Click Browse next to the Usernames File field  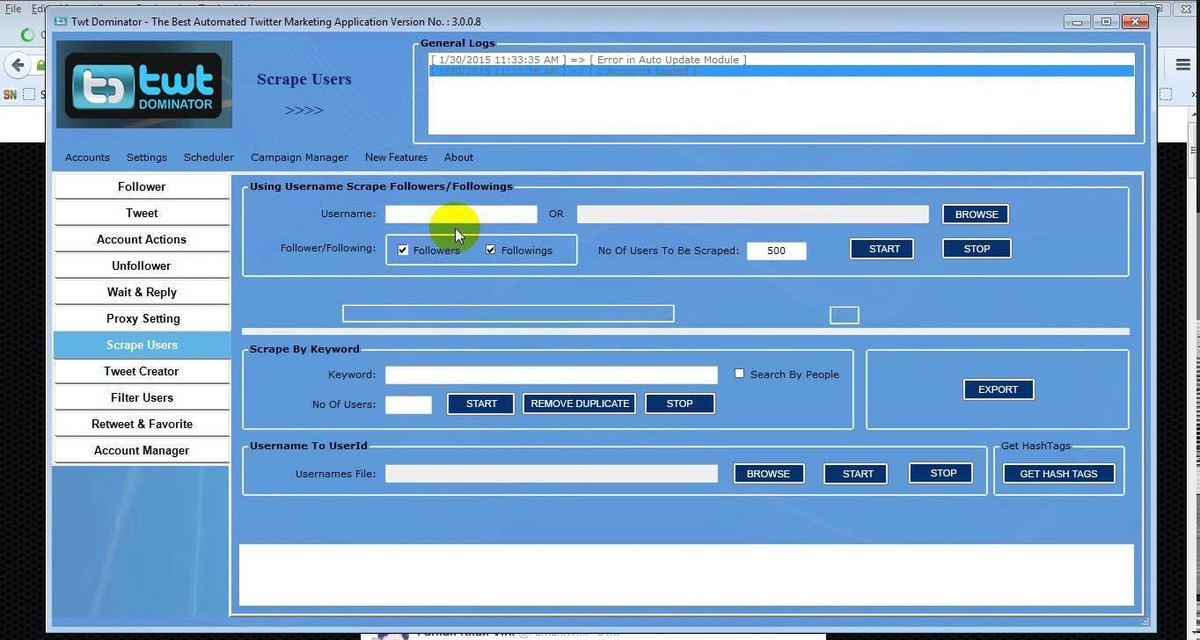coord(768,474)
